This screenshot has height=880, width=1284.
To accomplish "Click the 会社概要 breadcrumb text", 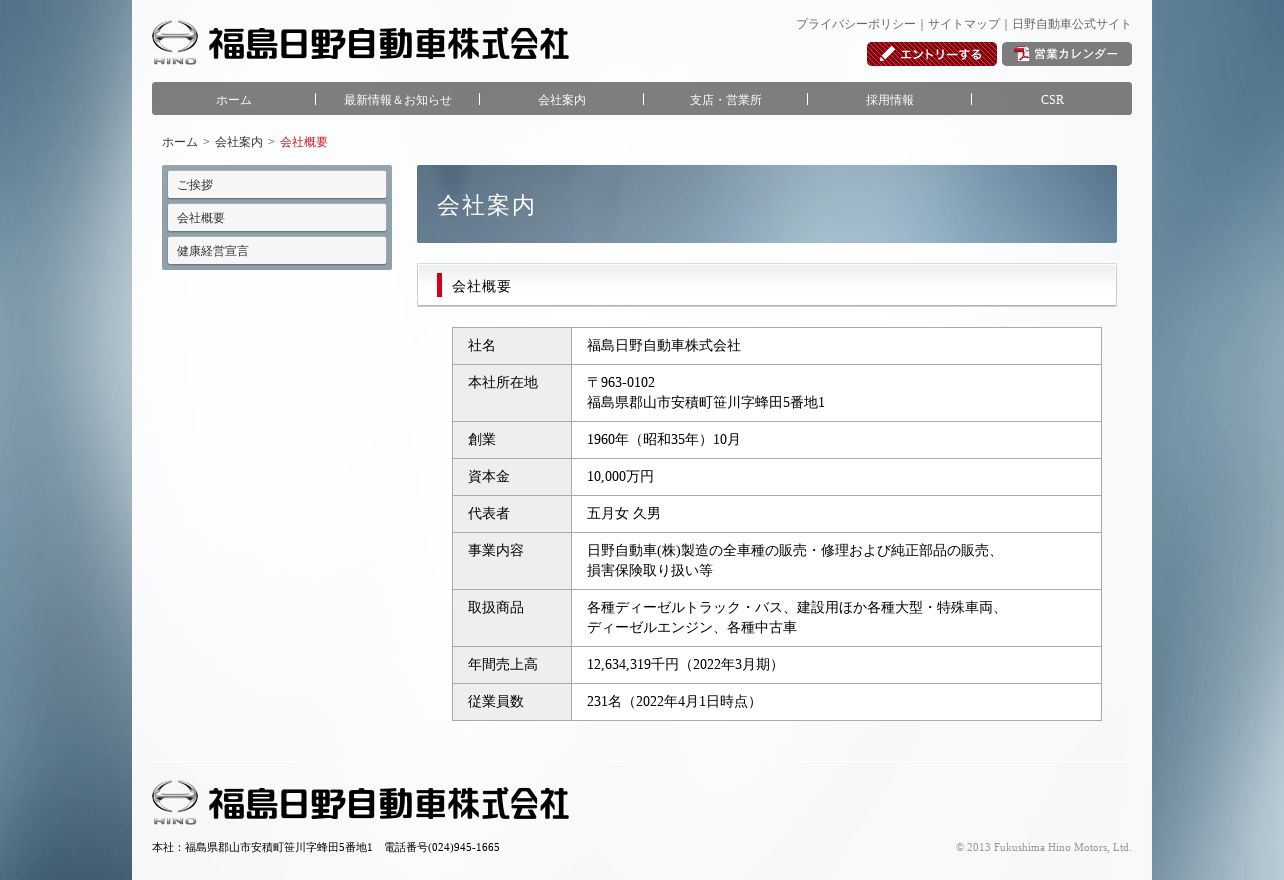I will point(304,142).
